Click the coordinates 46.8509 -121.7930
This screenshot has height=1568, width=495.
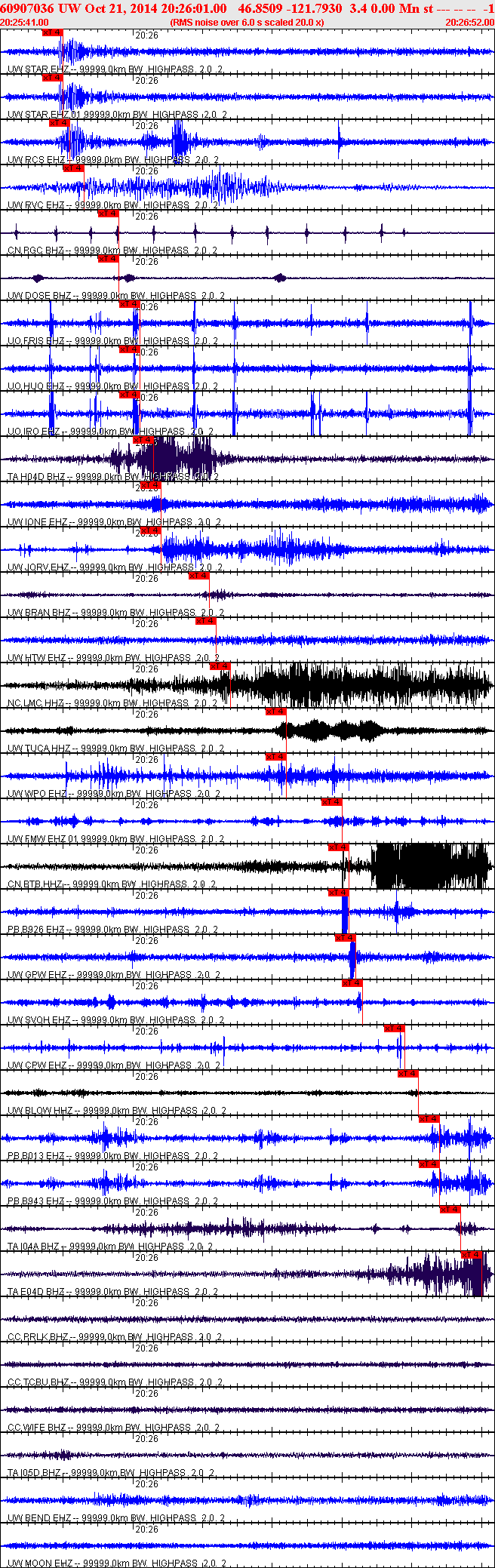pyautogui.click(x=290, y=8)
